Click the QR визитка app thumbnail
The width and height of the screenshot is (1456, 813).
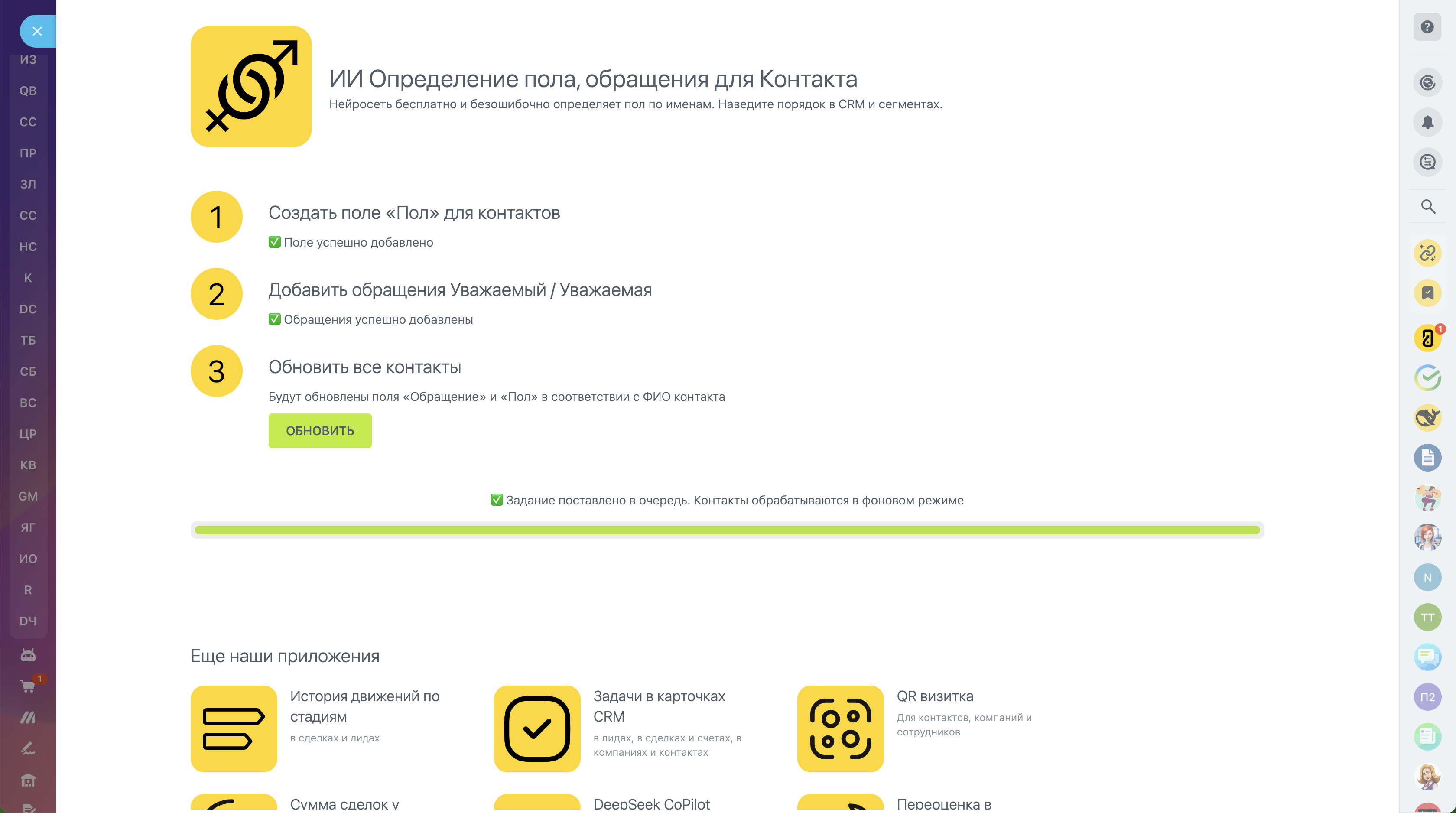[840, 728]
